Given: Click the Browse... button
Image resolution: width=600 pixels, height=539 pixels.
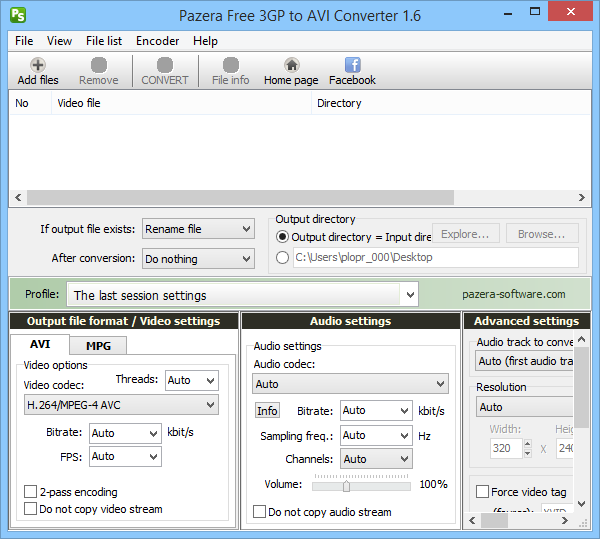Looking at the screenshot, I should point(542,234).
